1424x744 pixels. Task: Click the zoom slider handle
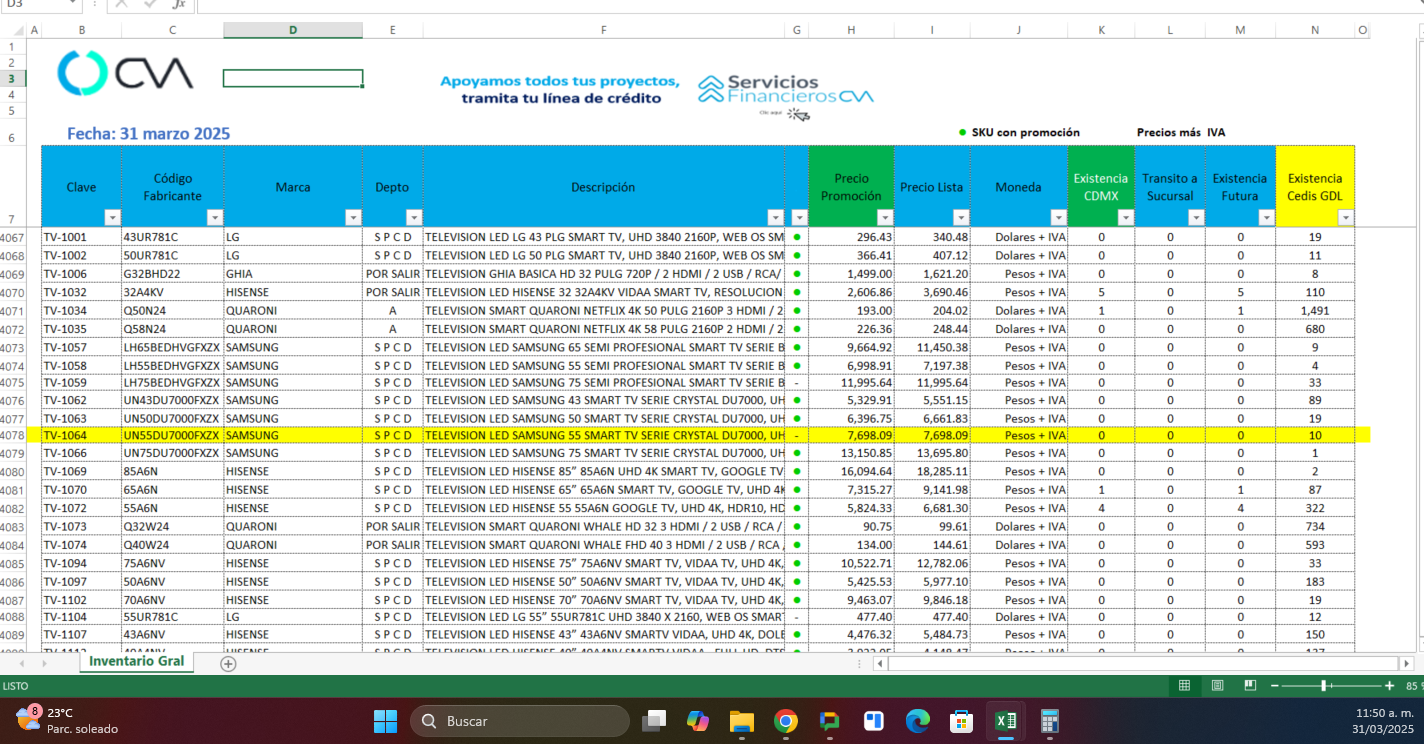(1324, 686)
